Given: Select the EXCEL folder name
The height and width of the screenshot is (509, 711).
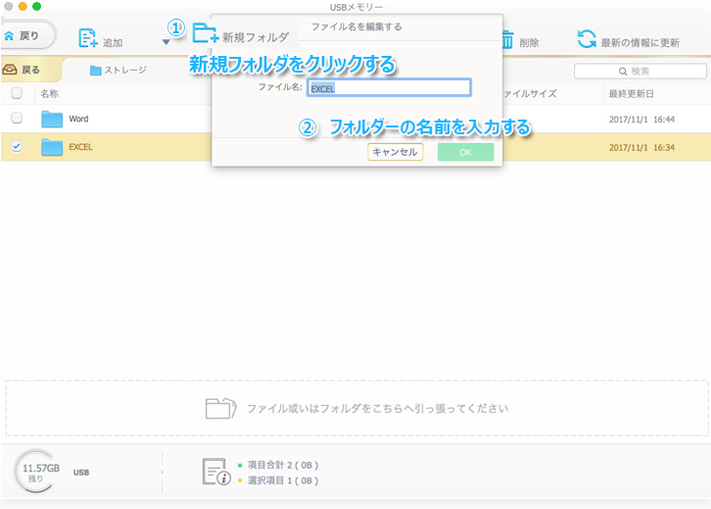Looking at the screenshot, I should (x=81, y=147).
